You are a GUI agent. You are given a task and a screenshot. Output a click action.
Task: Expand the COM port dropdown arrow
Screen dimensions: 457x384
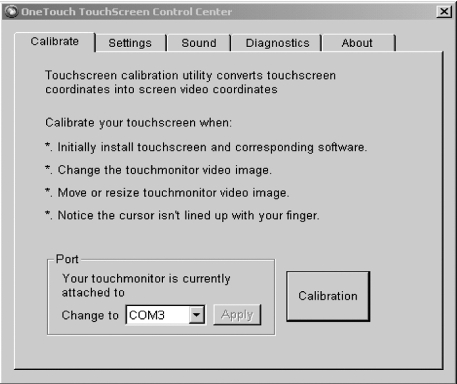[x=197, y=315]
